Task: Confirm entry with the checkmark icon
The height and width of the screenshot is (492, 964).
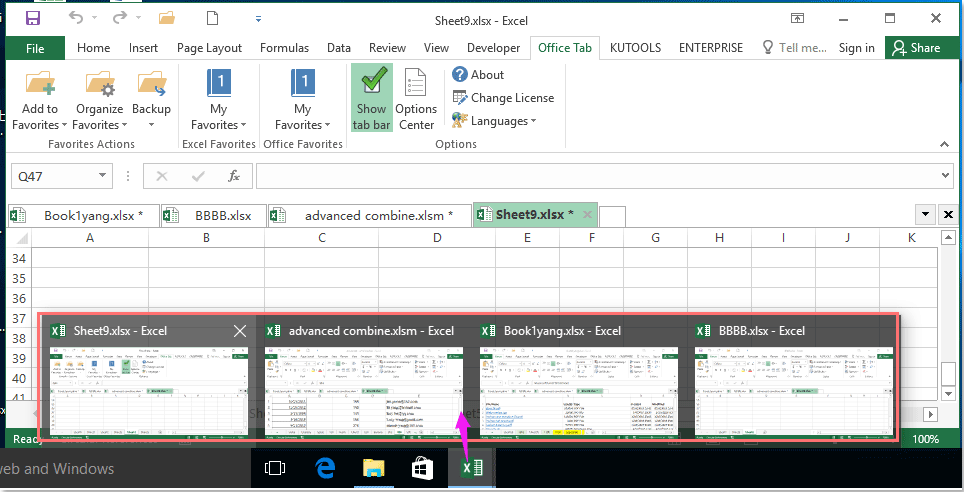Action: (198, 177)
